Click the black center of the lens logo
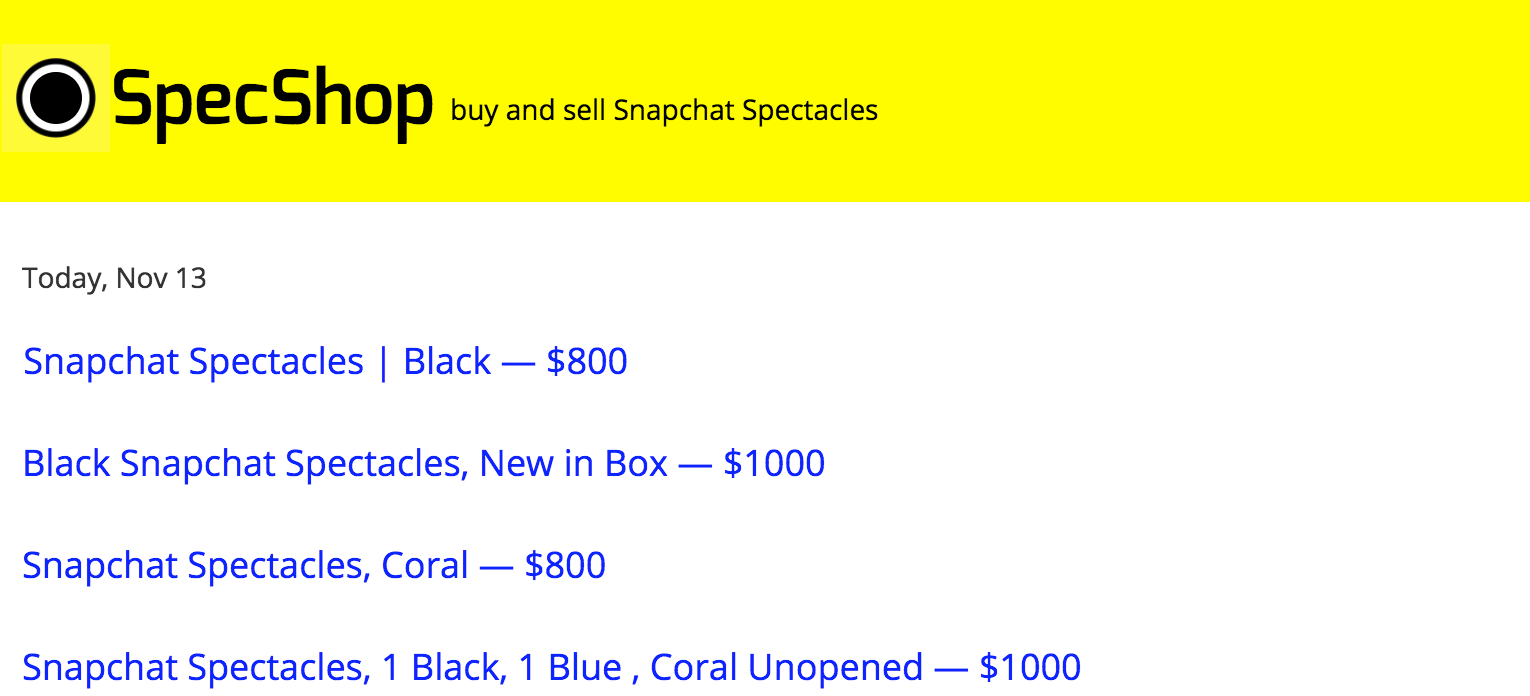The image size is (1530, 696). [56, 97]
